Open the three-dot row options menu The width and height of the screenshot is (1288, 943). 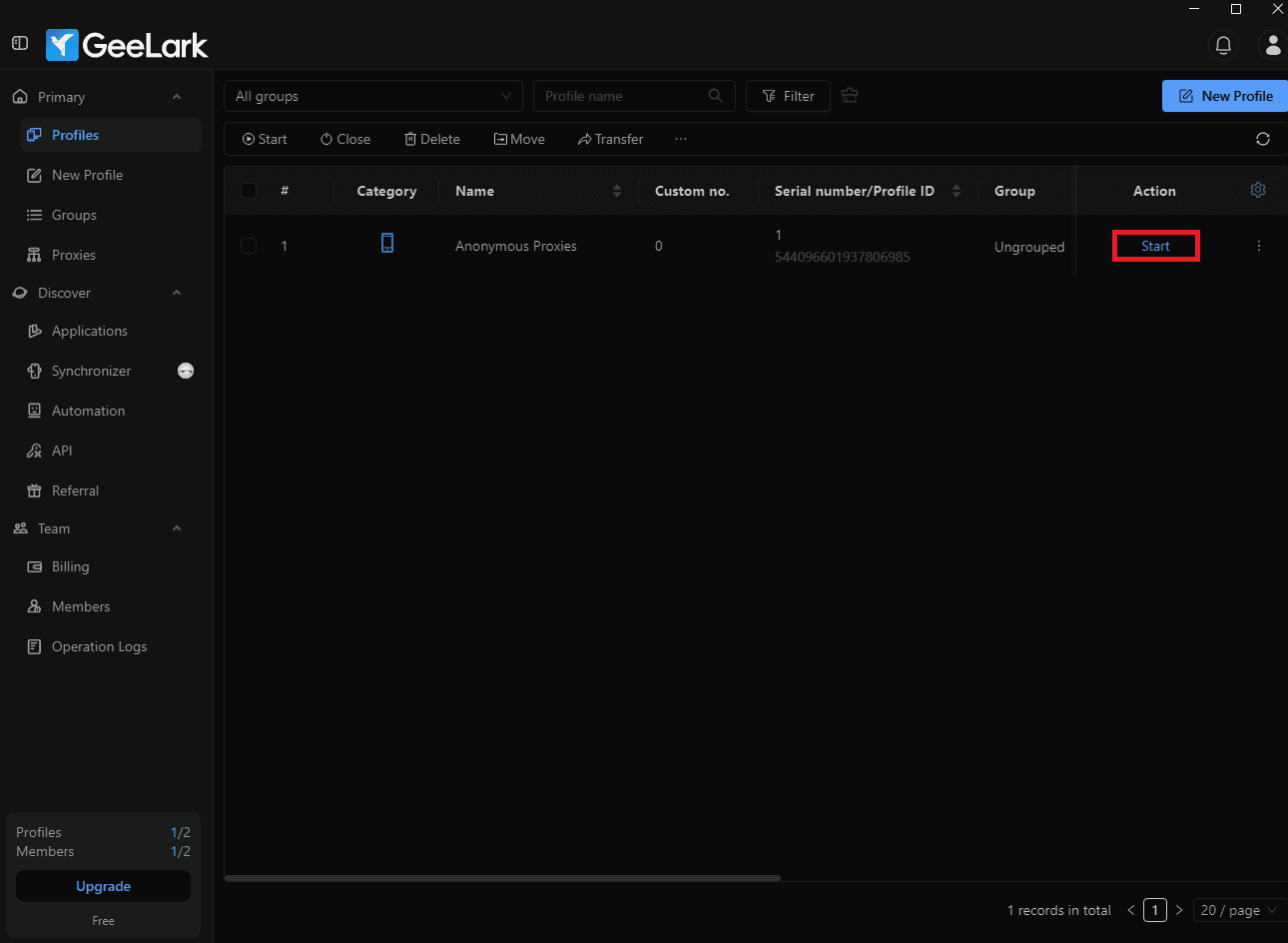click(1258, 246)
